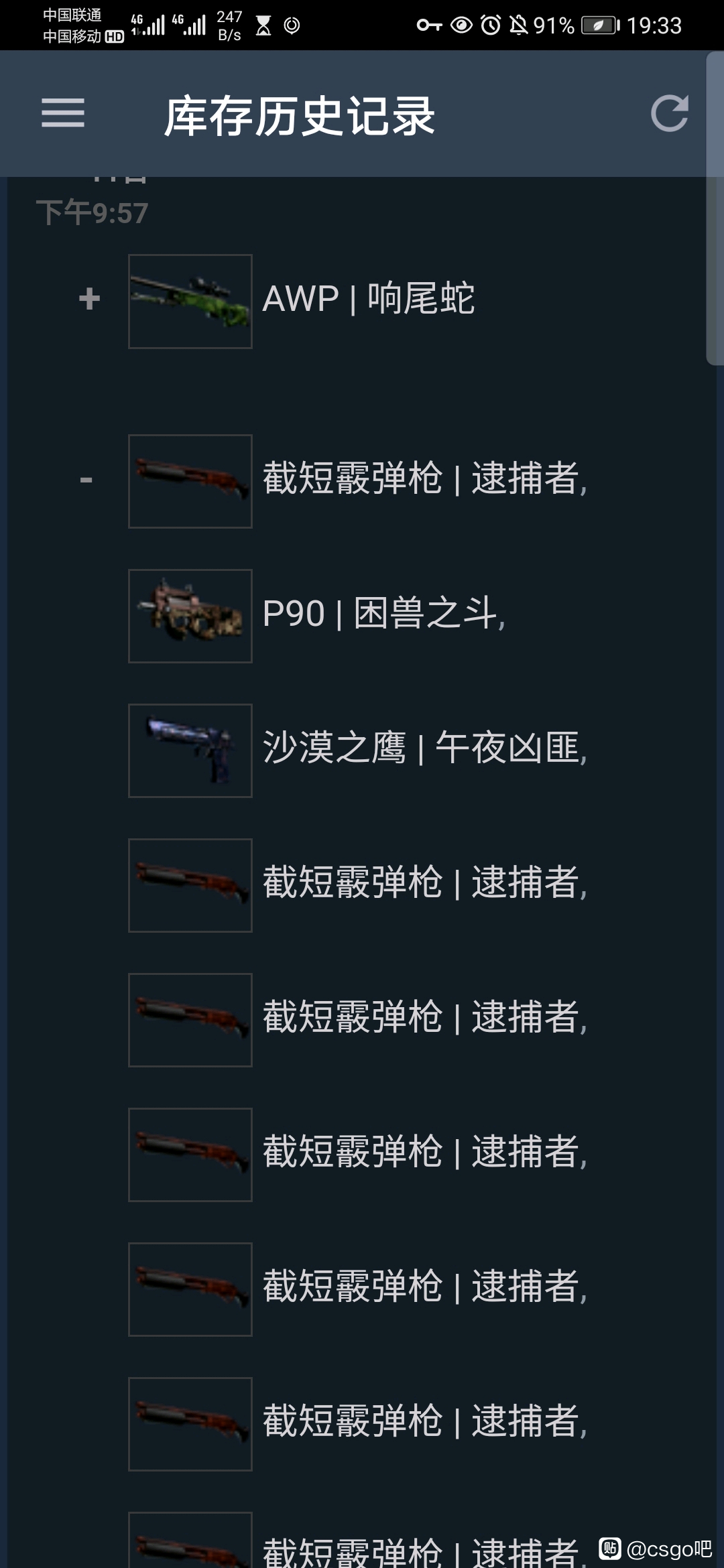Tap the eye comfort status icon
This screenshot has height=1568, width=724.
(461, 25)
